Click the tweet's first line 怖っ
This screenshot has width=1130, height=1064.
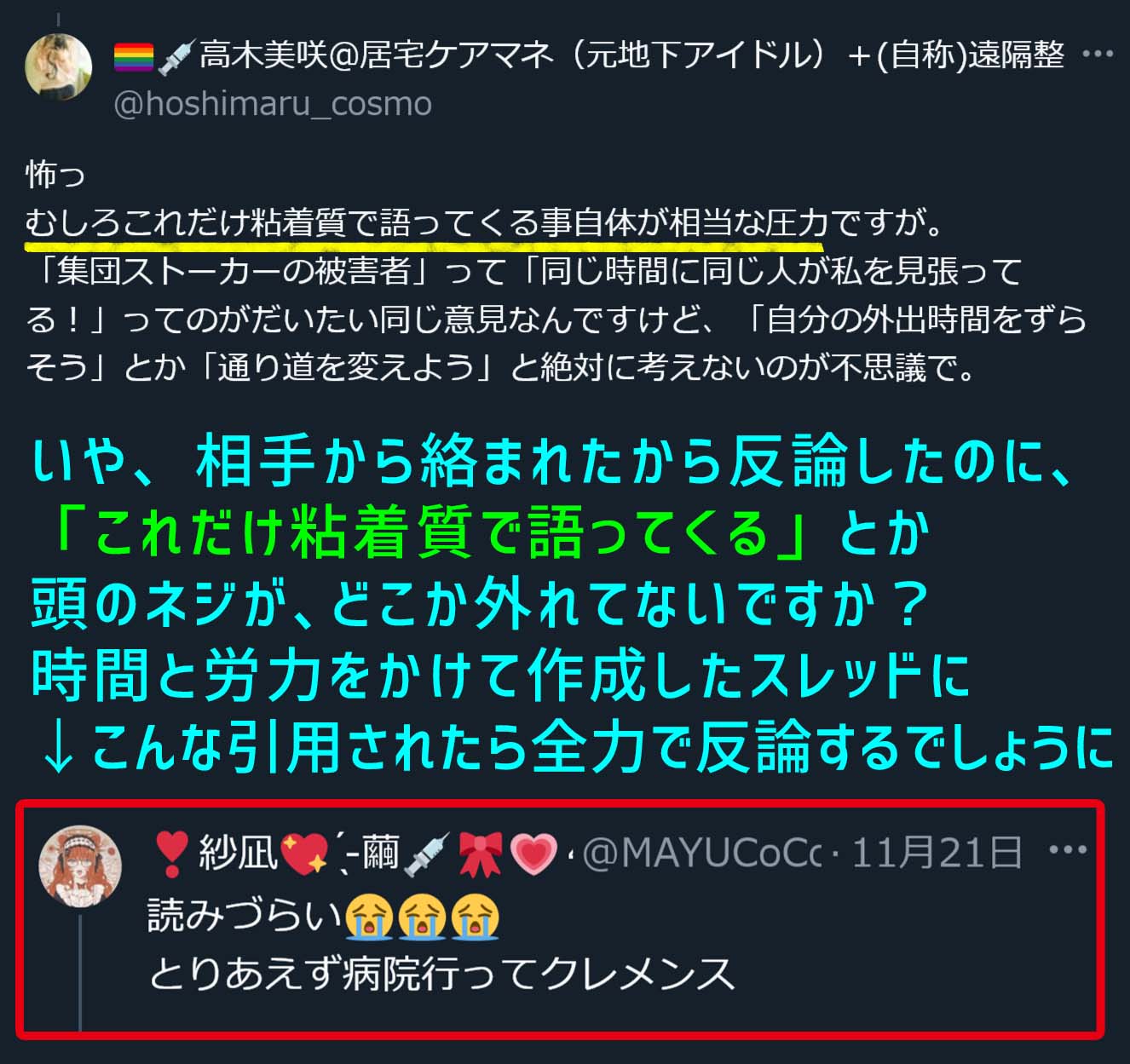56,174
